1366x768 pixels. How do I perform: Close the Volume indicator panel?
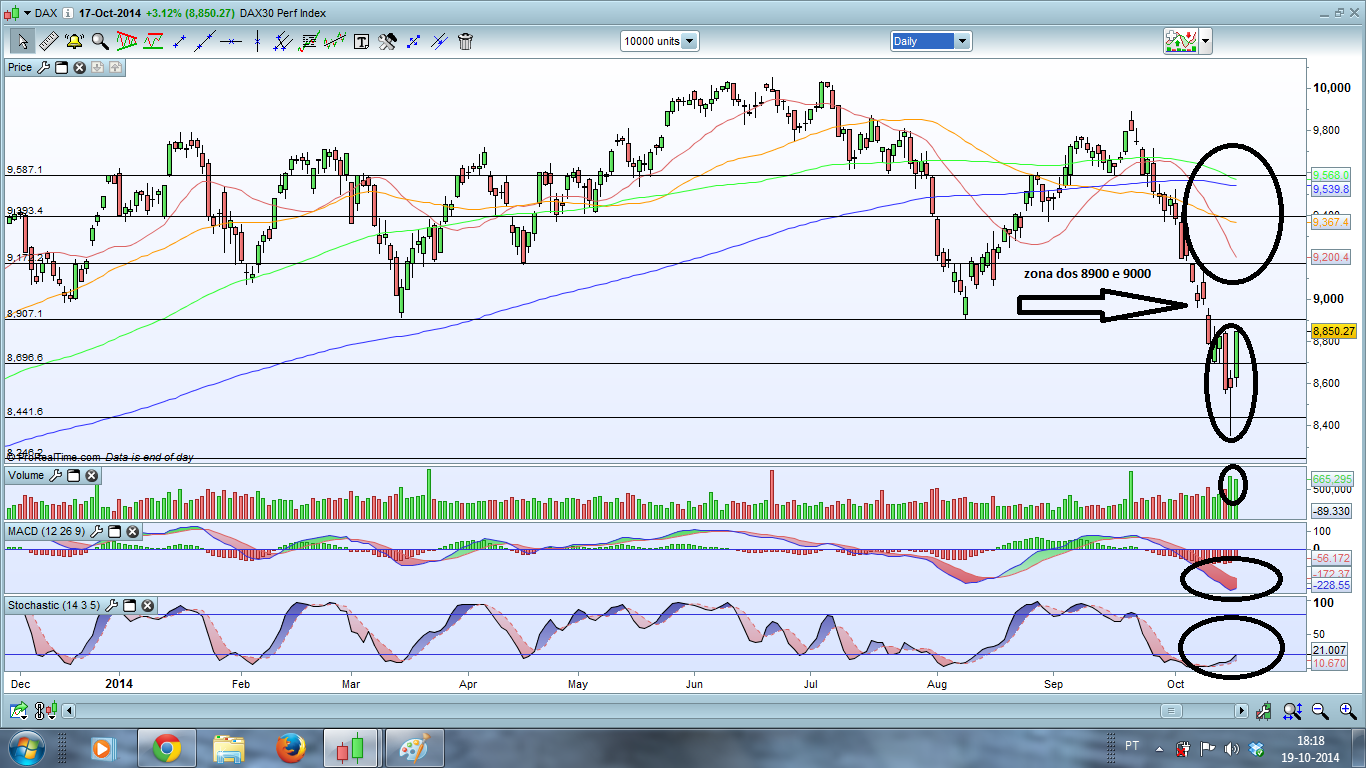tap(92, 476)
